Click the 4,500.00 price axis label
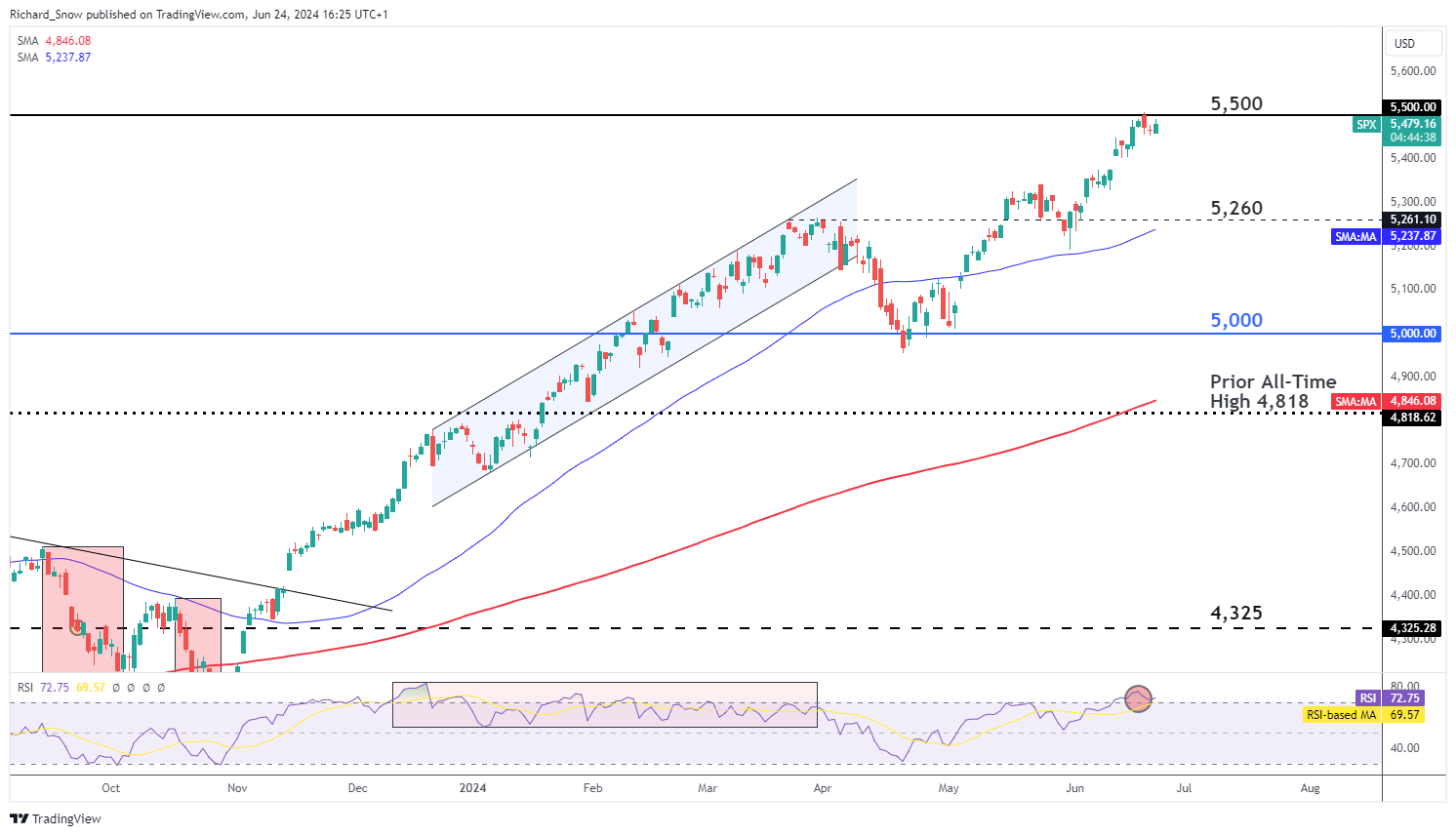 (1412, 551)
